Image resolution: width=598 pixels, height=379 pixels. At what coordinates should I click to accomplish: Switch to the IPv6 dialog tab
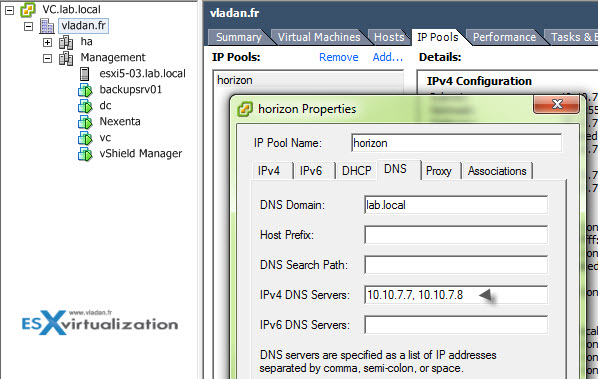311,170
